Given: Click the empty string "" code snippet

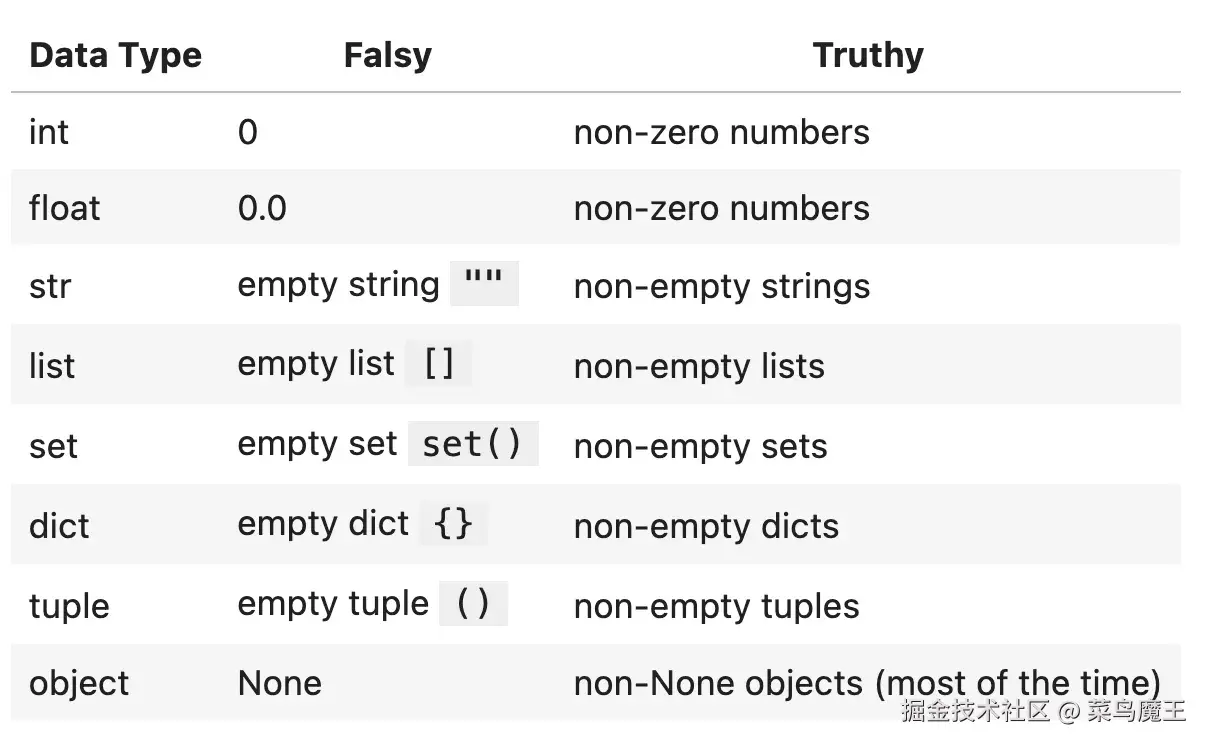Looking at the screenshot, I should pos(484,285).
